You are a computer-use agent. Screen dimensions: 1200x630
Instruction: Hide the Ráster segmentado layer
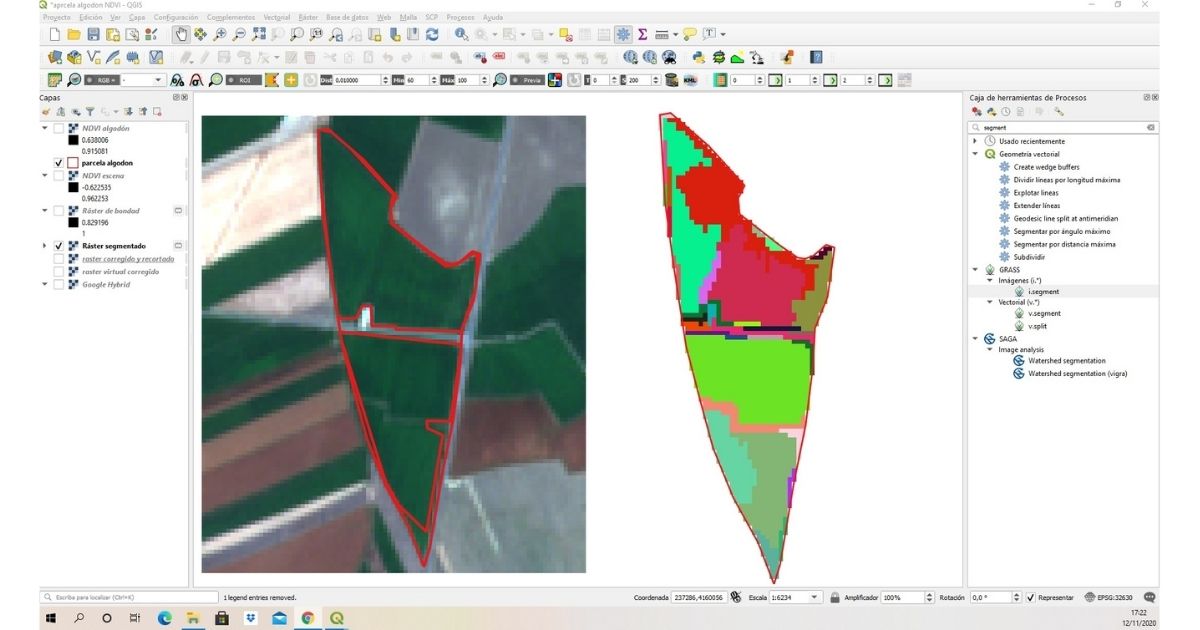point(59,246)
